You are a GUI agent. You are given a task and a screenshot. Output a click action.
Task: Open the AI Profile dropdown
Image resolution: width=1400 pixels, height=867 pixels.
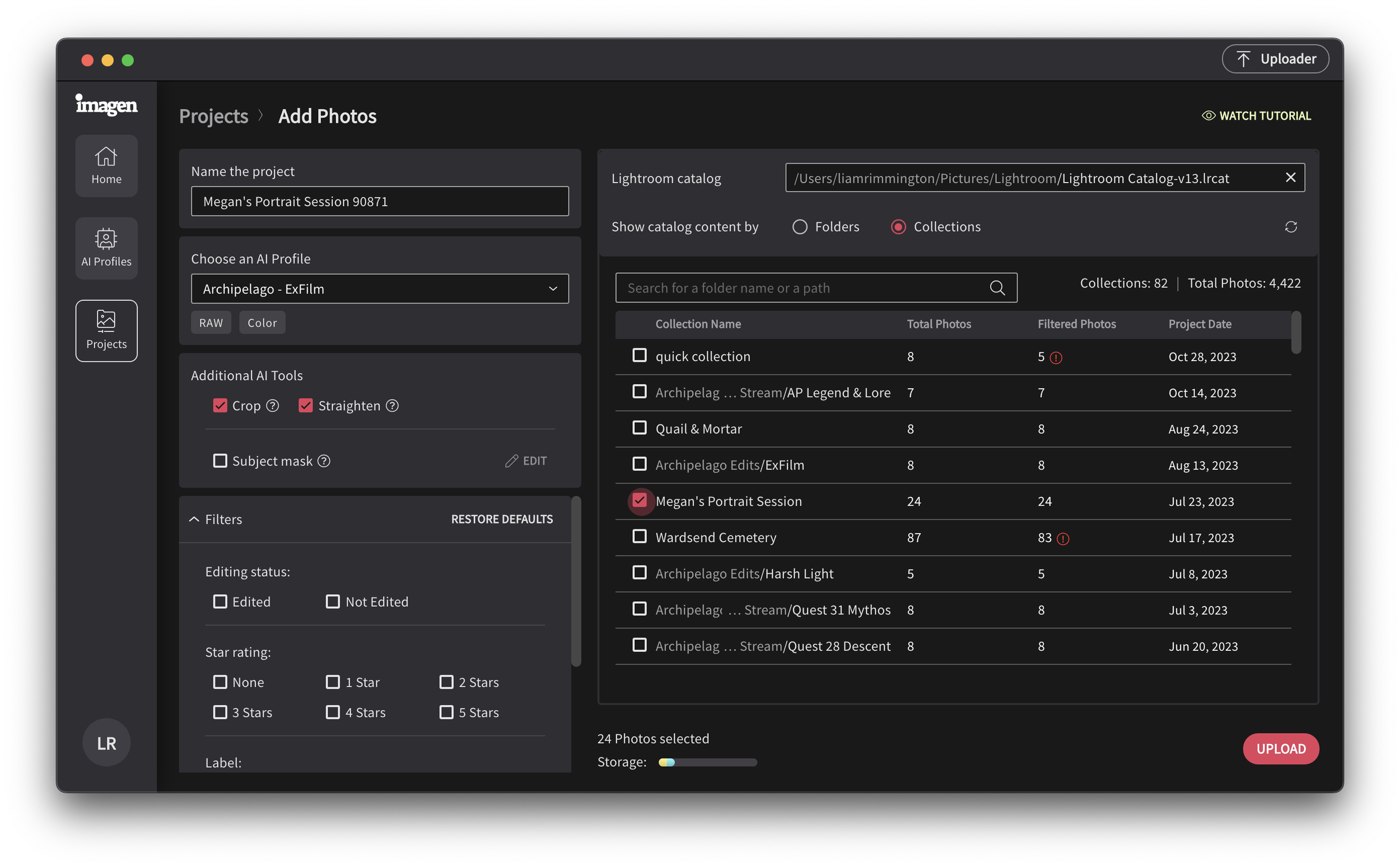(380, 289)
